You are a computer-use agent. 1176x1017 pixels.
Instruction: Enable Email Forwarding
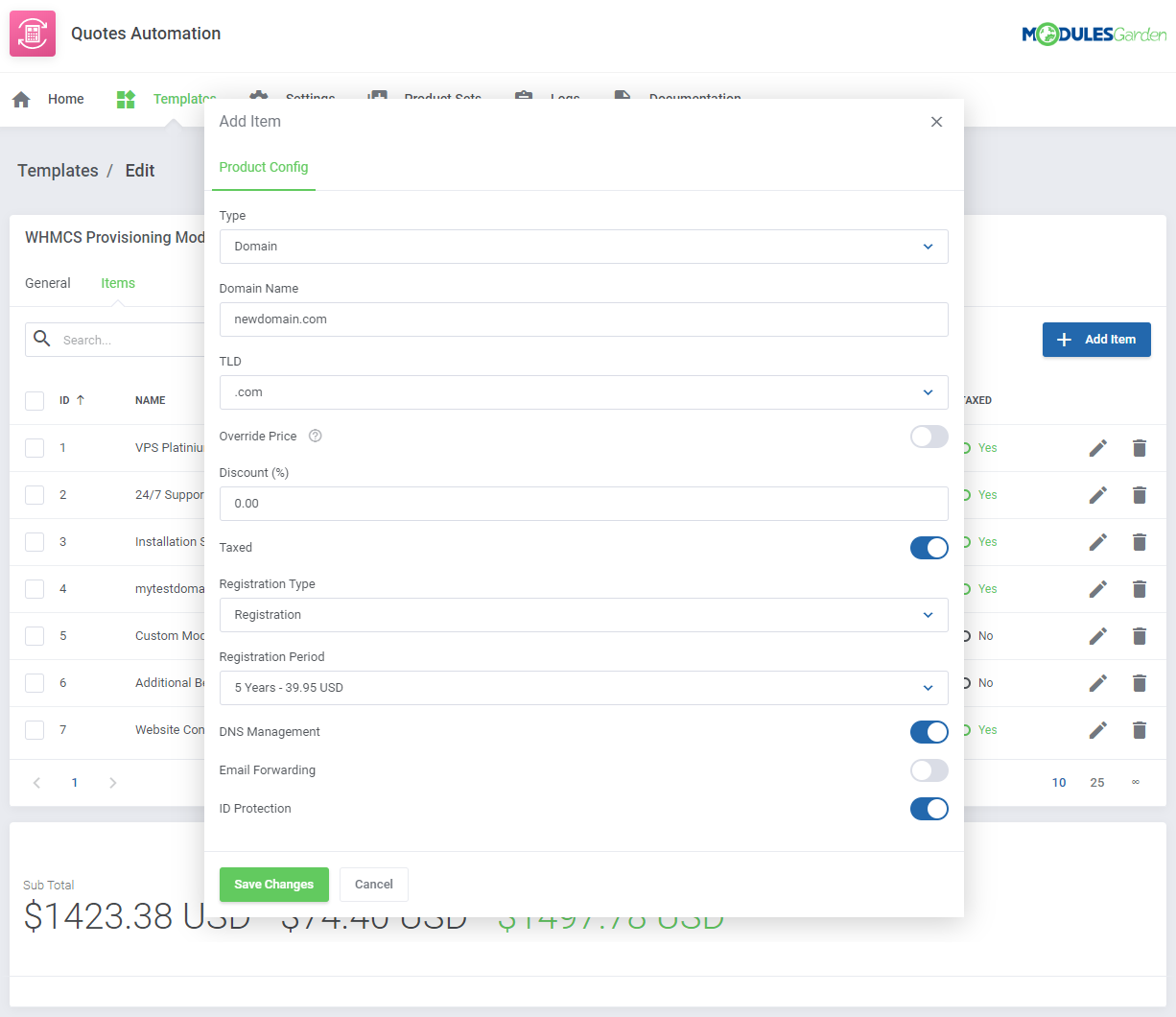[x=929, y=770]
